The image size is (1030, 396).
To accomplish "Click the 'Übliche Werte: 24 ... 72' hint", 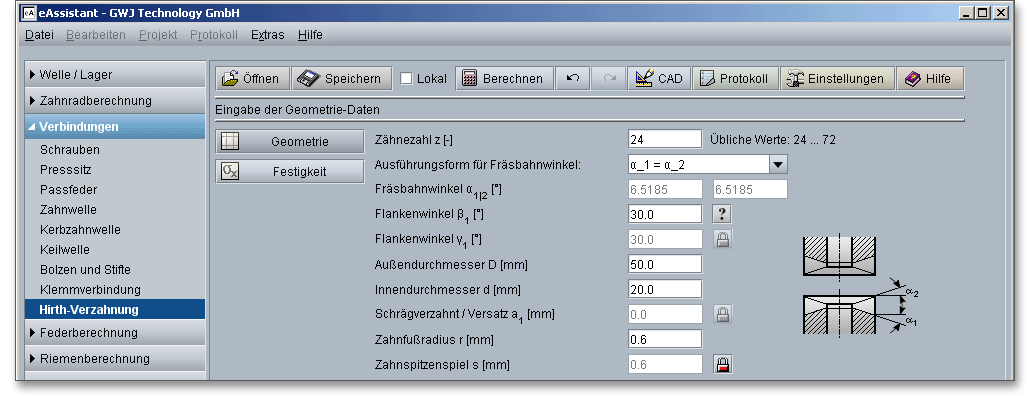I will pyautogui.click(x=773, y=139).
